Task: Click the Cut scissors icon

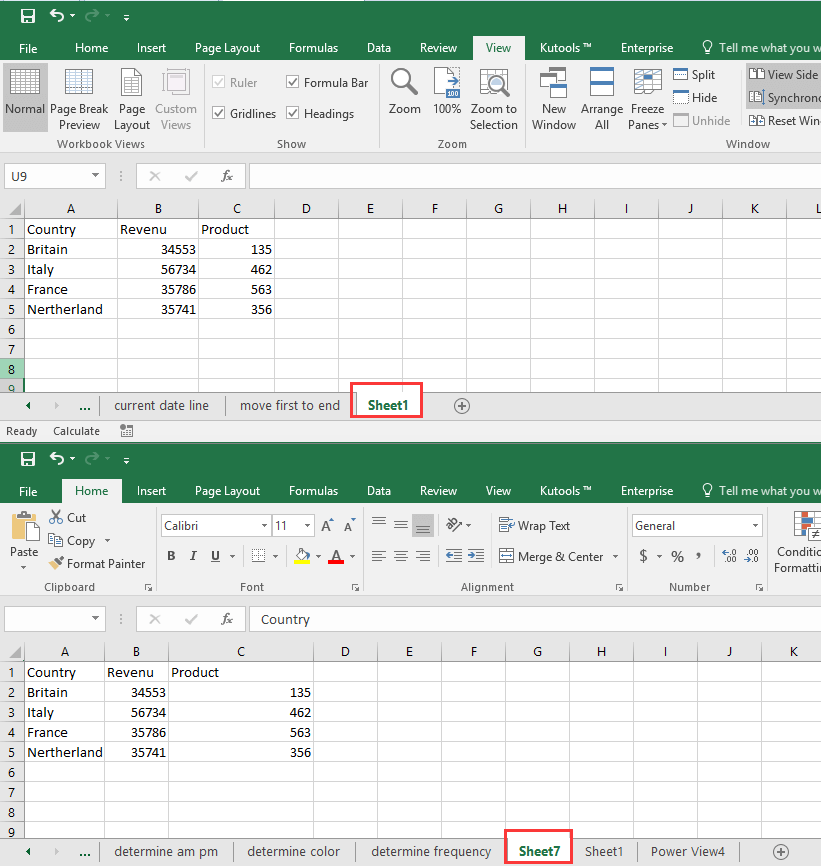Action: coord(55,518)
